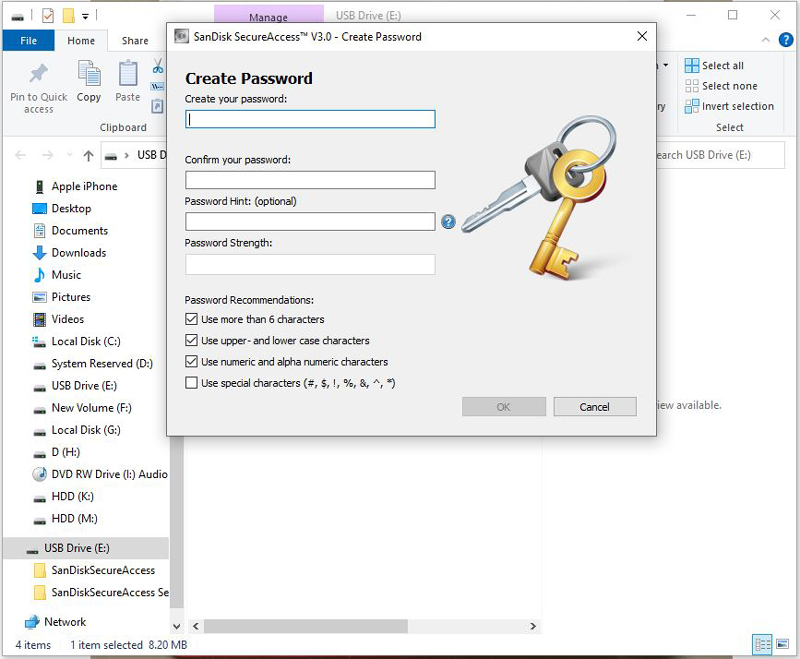Enable 'Use special characters' checkbox
800x659 pixels.
click(192, 383)
